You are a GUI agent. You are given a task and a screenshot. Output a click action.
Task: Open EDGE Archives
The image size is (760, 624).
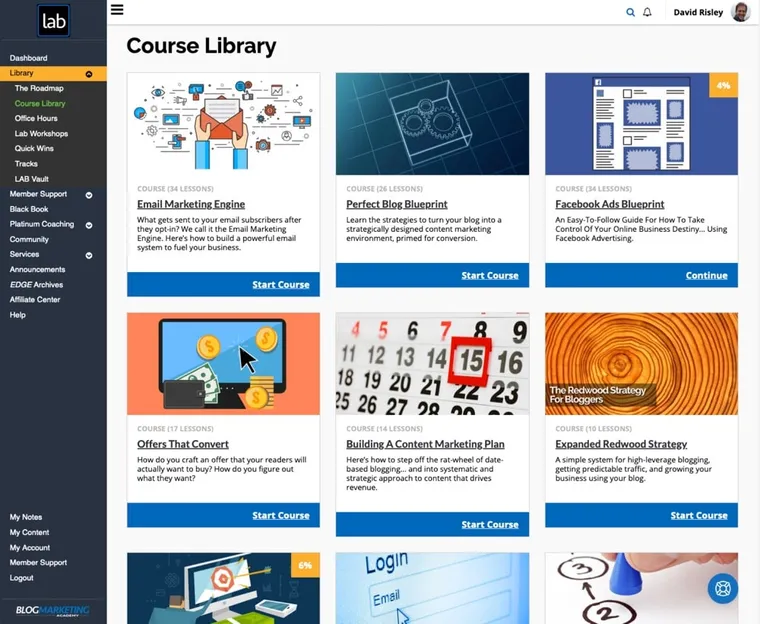(36, 285)
